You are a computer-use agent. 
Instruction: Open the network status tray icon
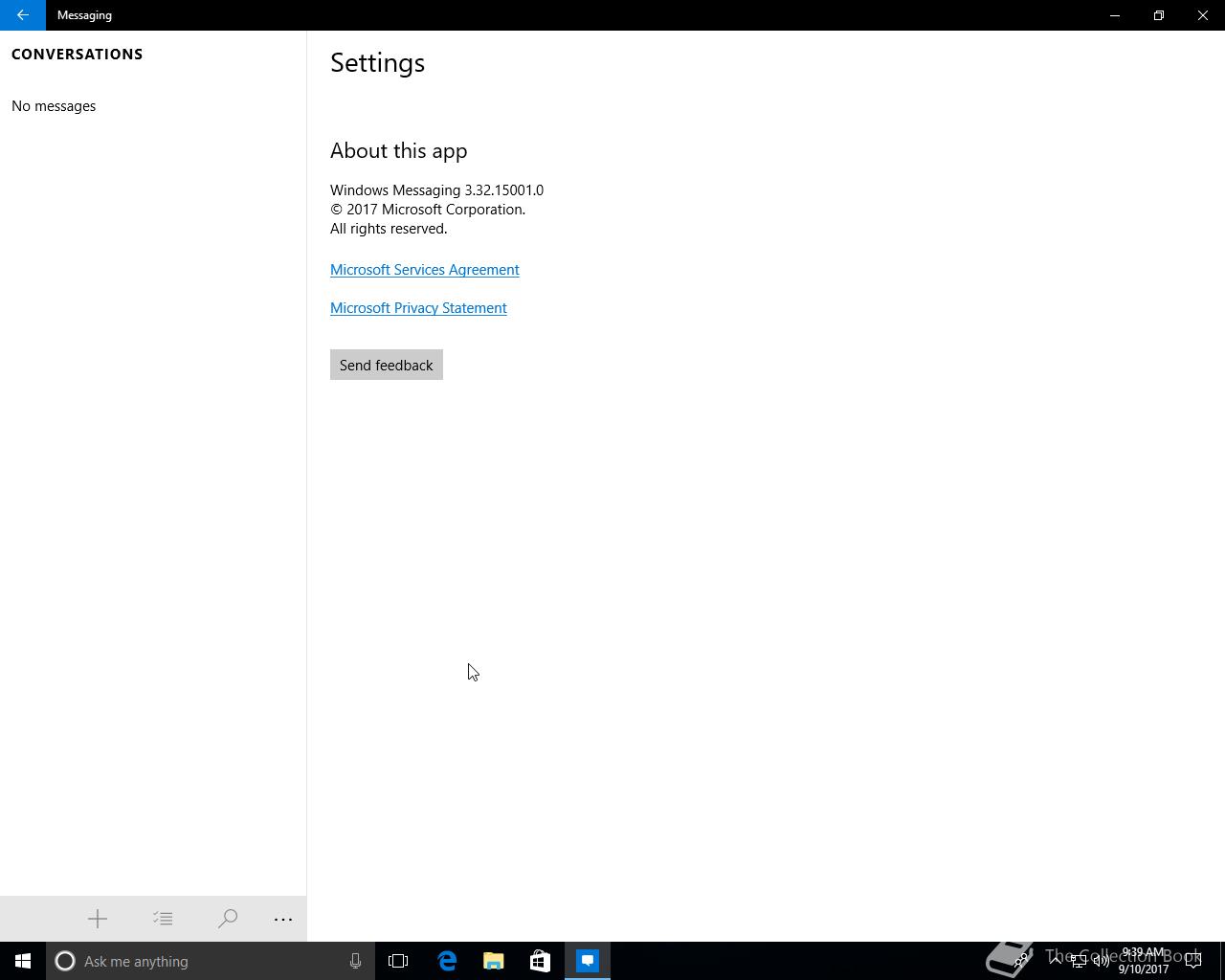pyautogui.click(x=1079, y=961)
